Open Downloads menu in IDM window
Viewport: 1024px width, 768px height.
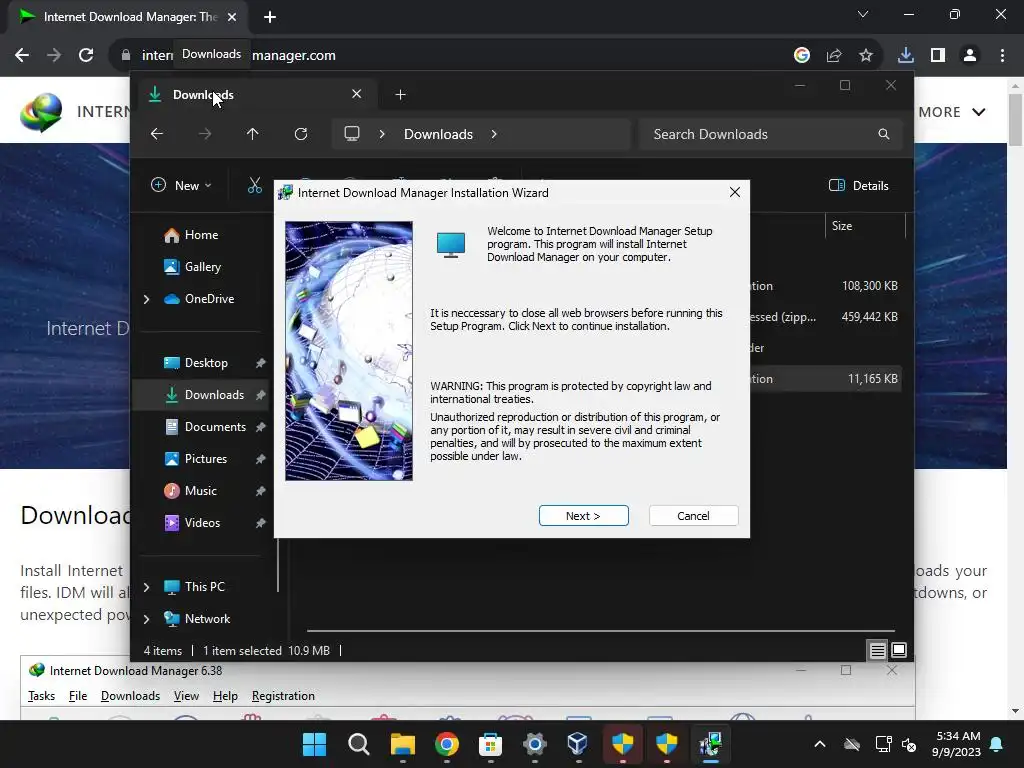click(x=130, y=696)
